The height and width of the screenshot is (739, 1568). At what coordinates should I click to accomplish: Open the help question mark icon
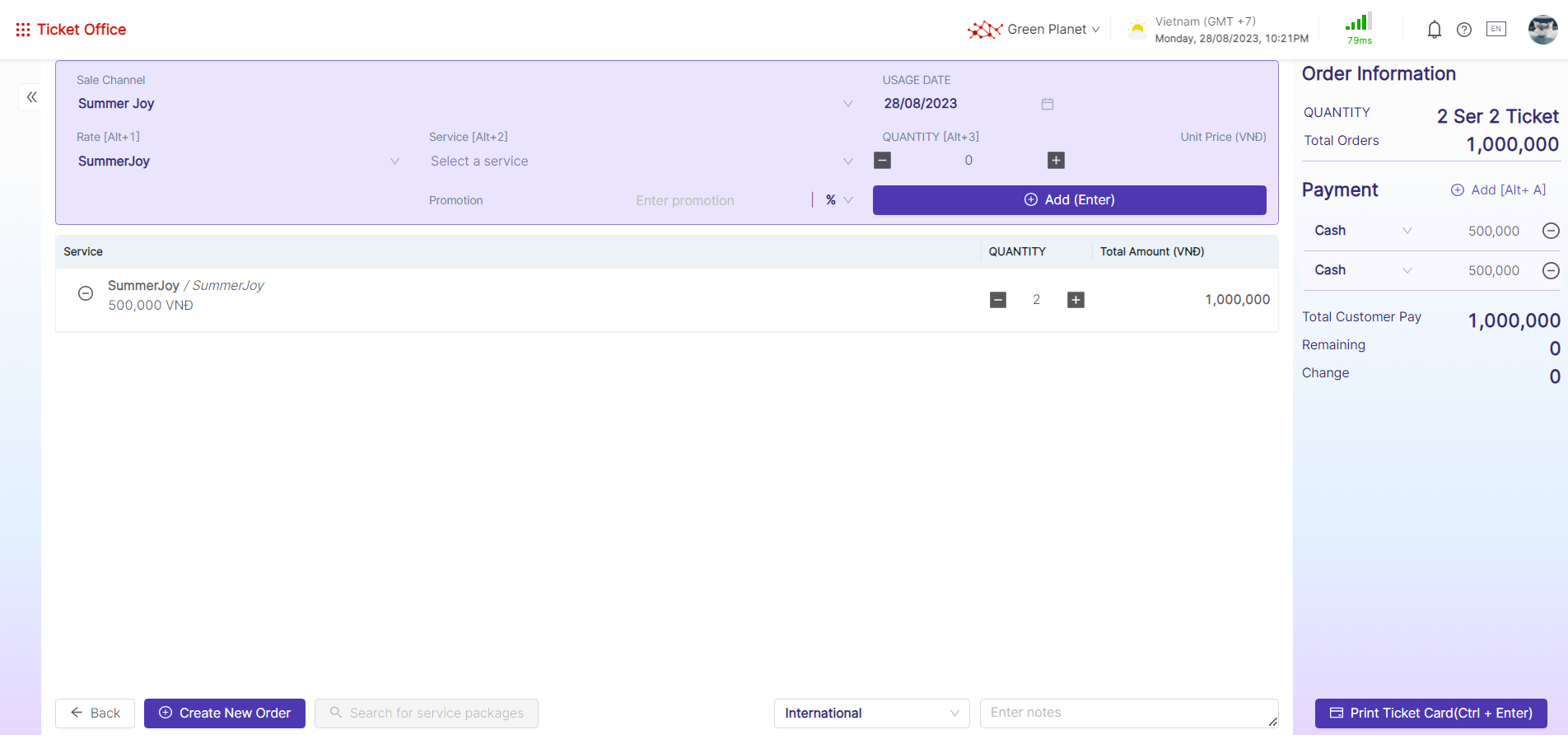1464,30
